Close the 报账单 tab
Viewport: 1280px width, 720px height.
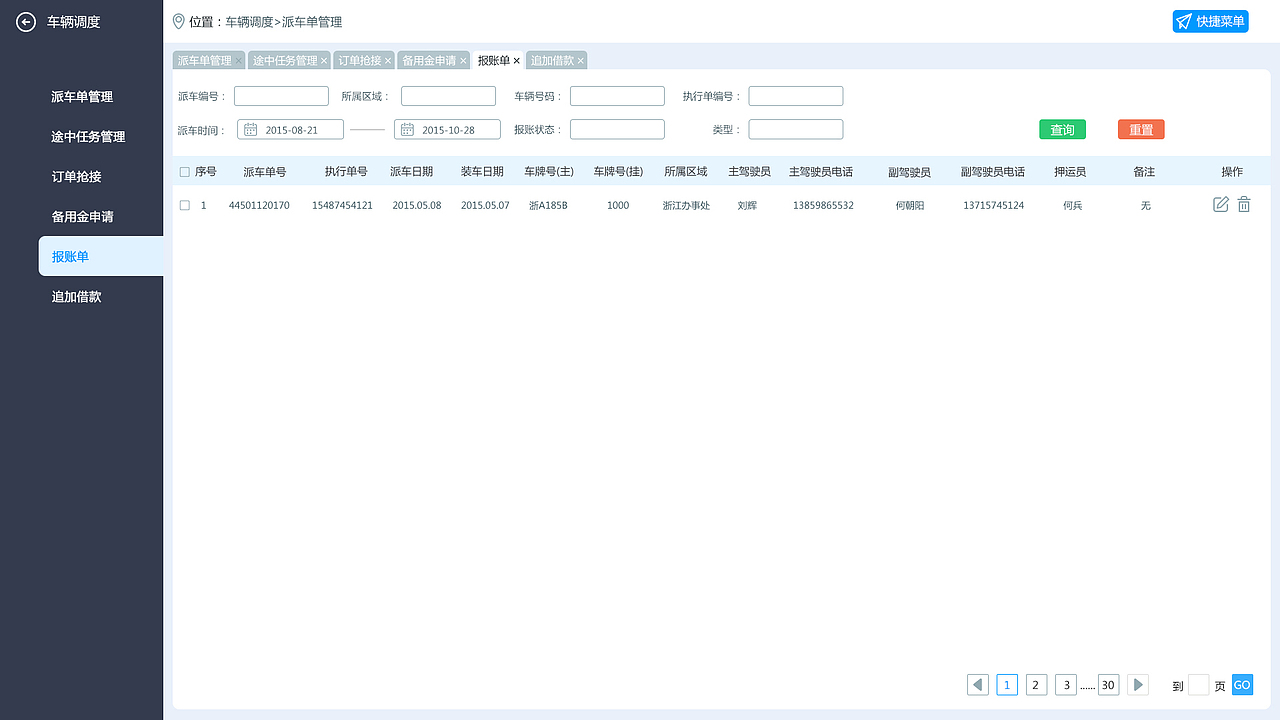pyautogui.click(x=517, y=61)
